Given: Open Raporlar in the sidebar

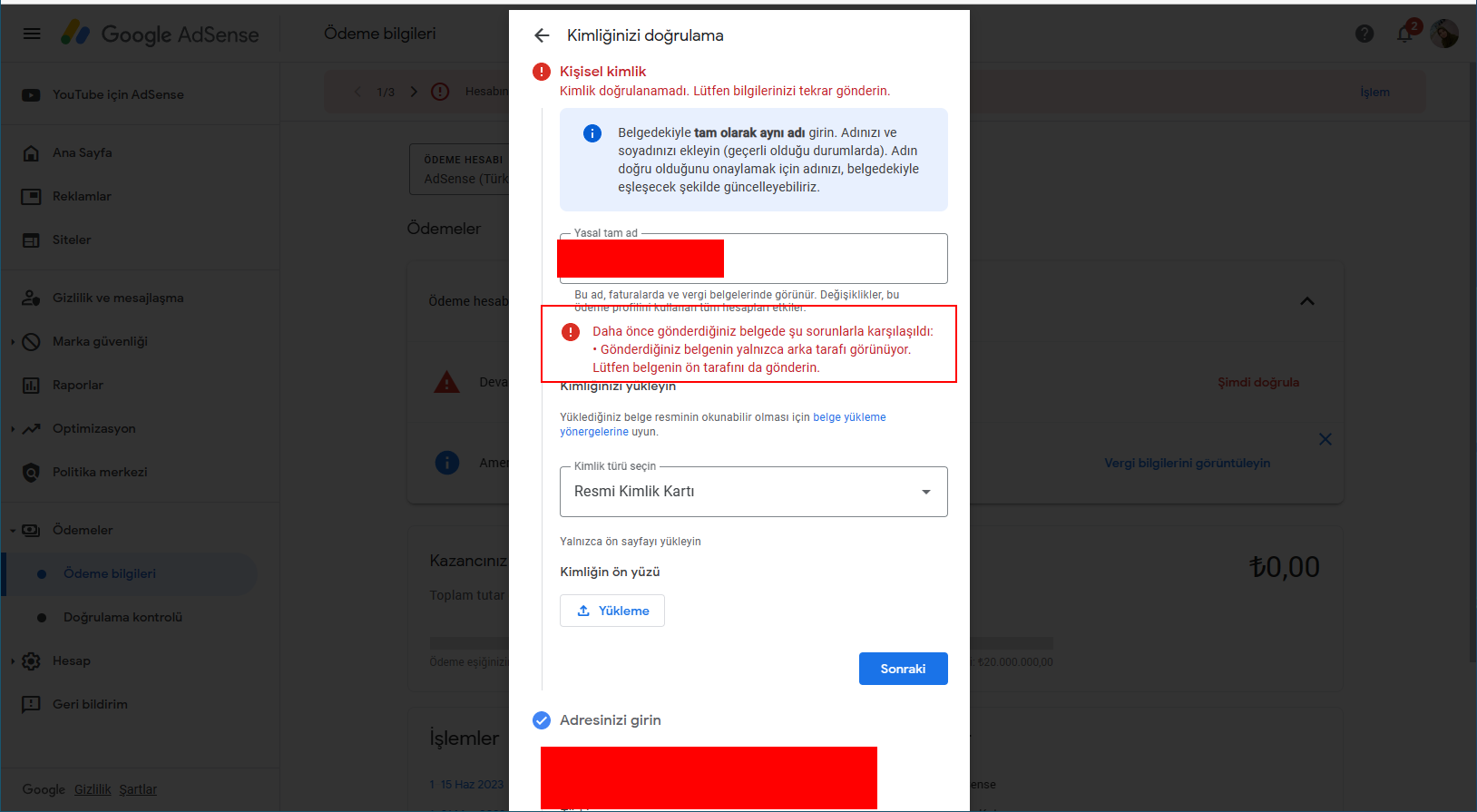Looking at the screenshot, I should [x=78, y=386].
